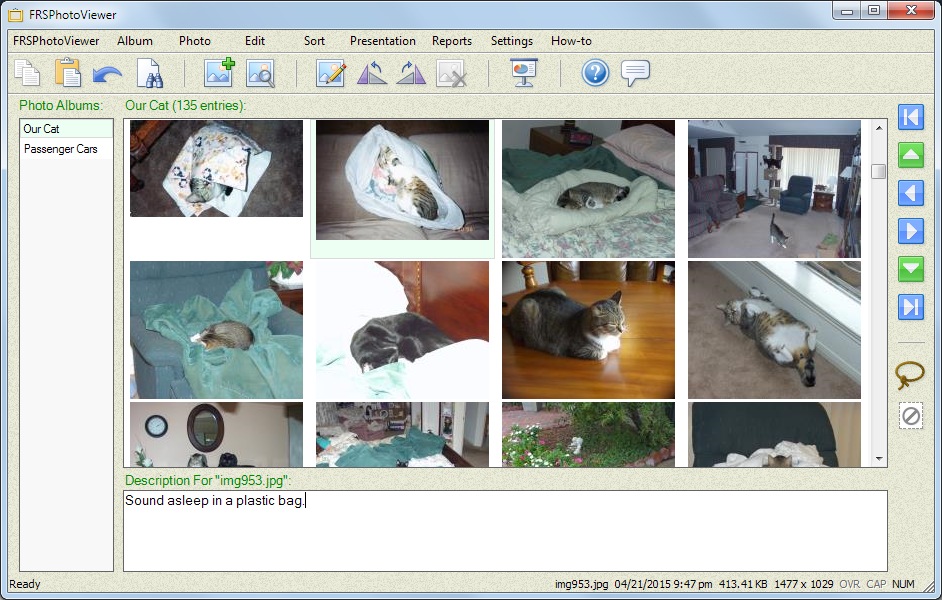Click the View photo magnifier icon
The width and height of the screenshot is (942, 600).
260,73
